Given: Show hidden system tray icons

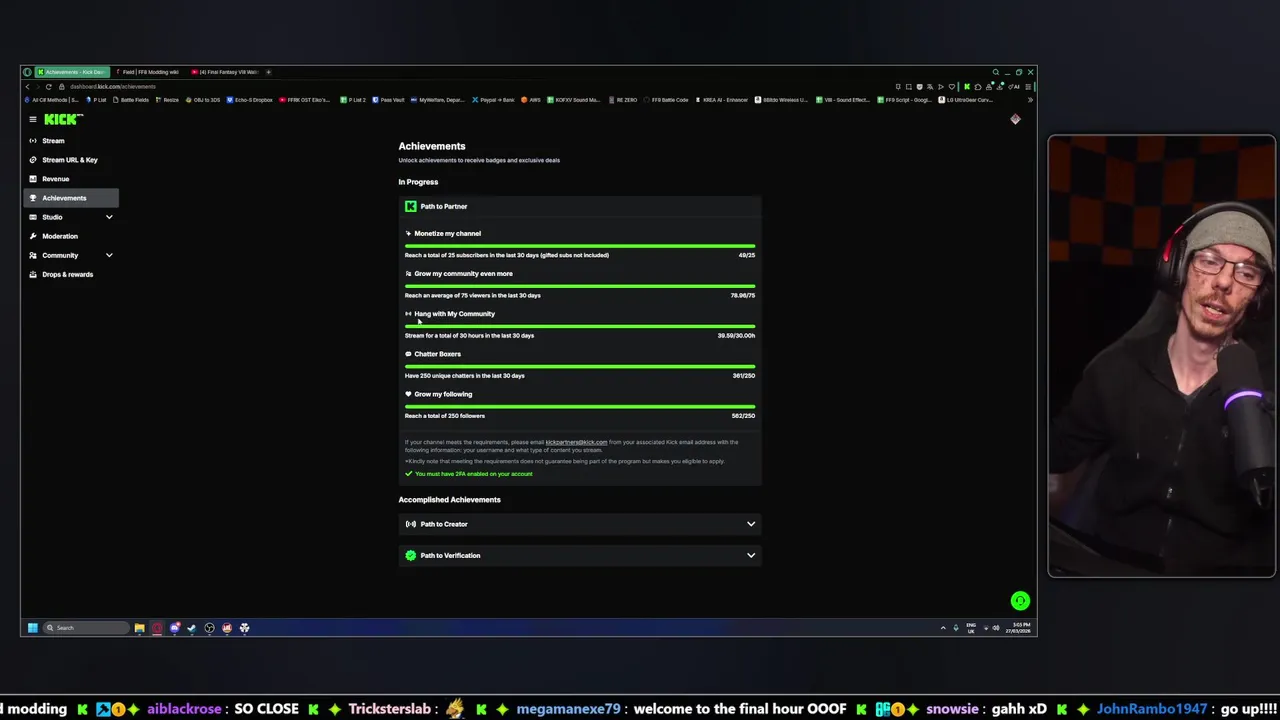Looking at the screenshot, I should click(943, 628).
